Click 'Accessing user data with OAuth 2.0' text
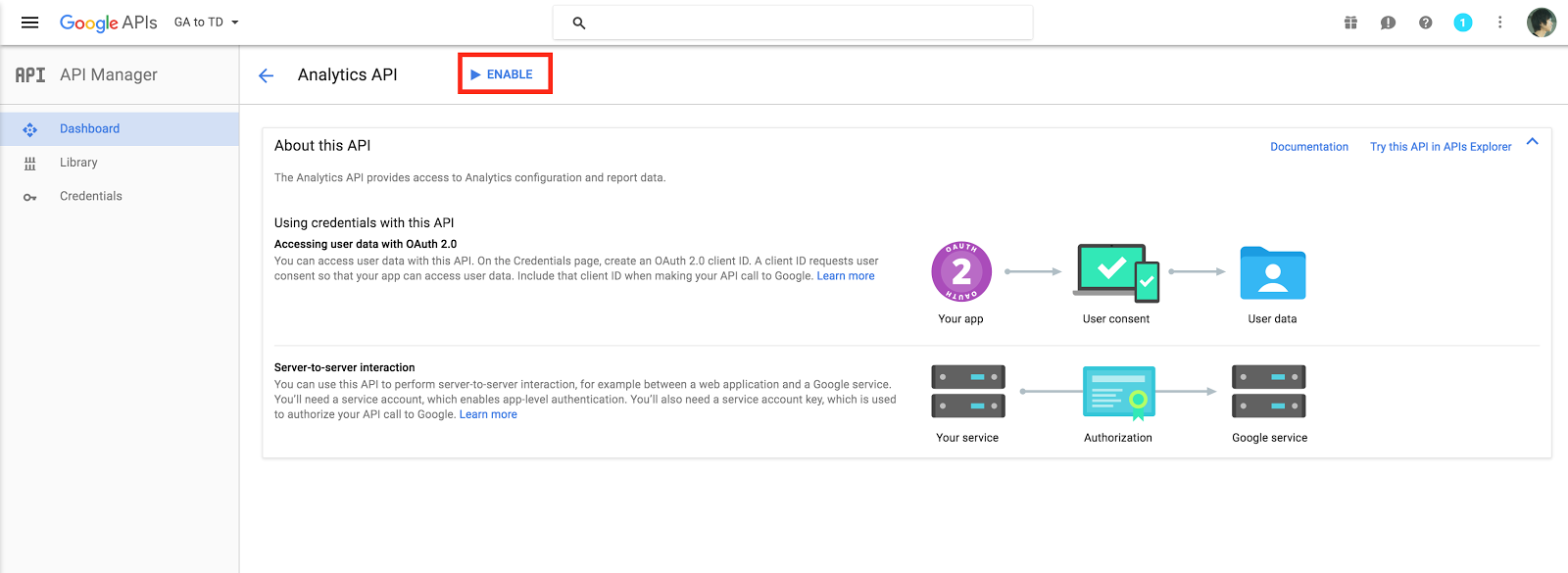This screenshot has height=573, width=1568. click(x=366, y=245)
